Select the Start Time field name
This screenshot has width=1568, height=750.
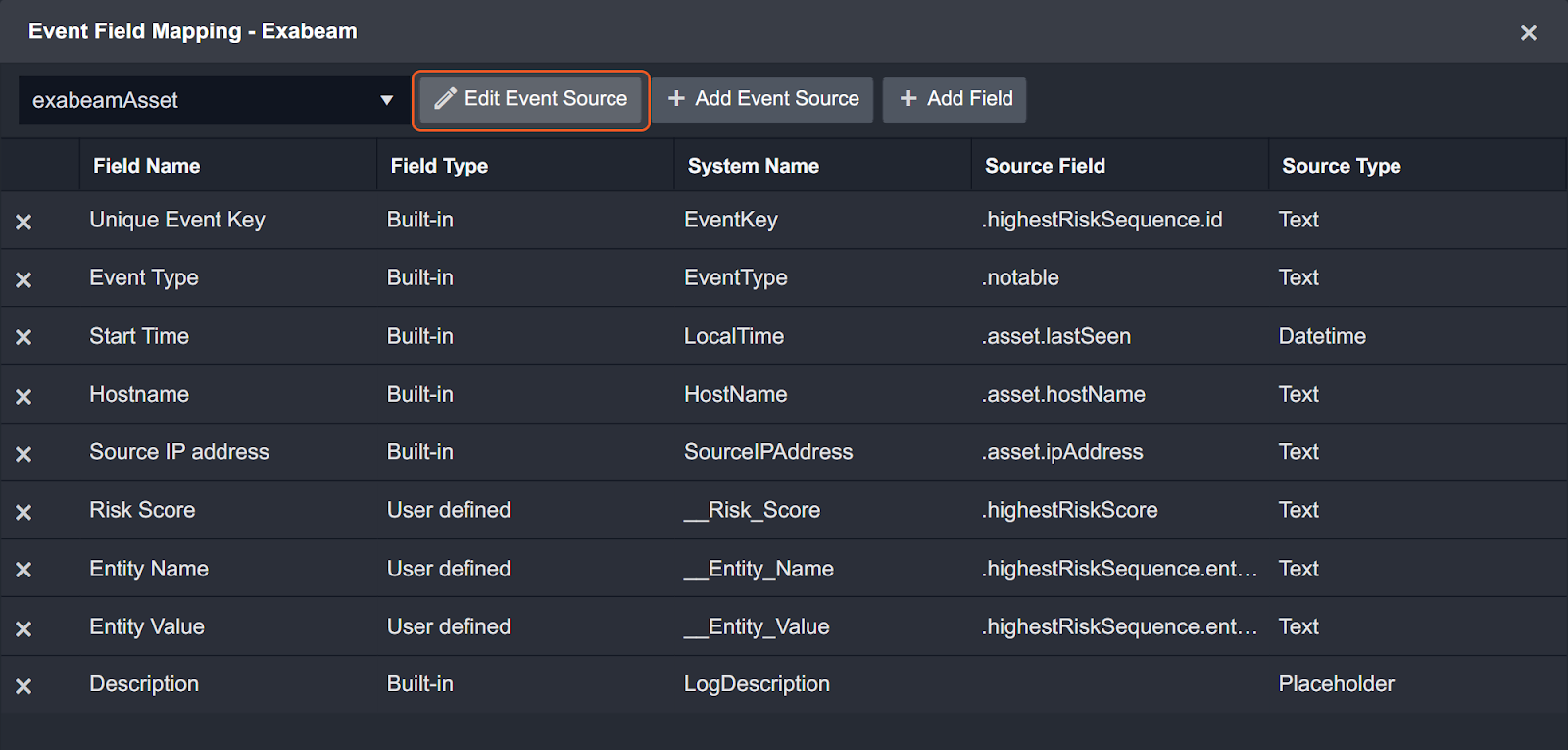tap(139, 336)
